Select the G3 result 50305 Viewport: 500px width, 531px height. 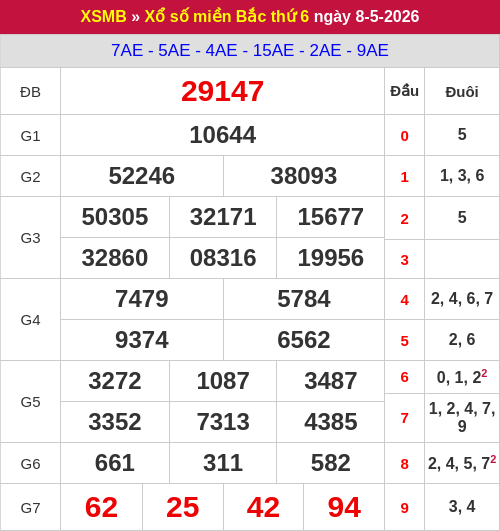(x=115, y=217)
